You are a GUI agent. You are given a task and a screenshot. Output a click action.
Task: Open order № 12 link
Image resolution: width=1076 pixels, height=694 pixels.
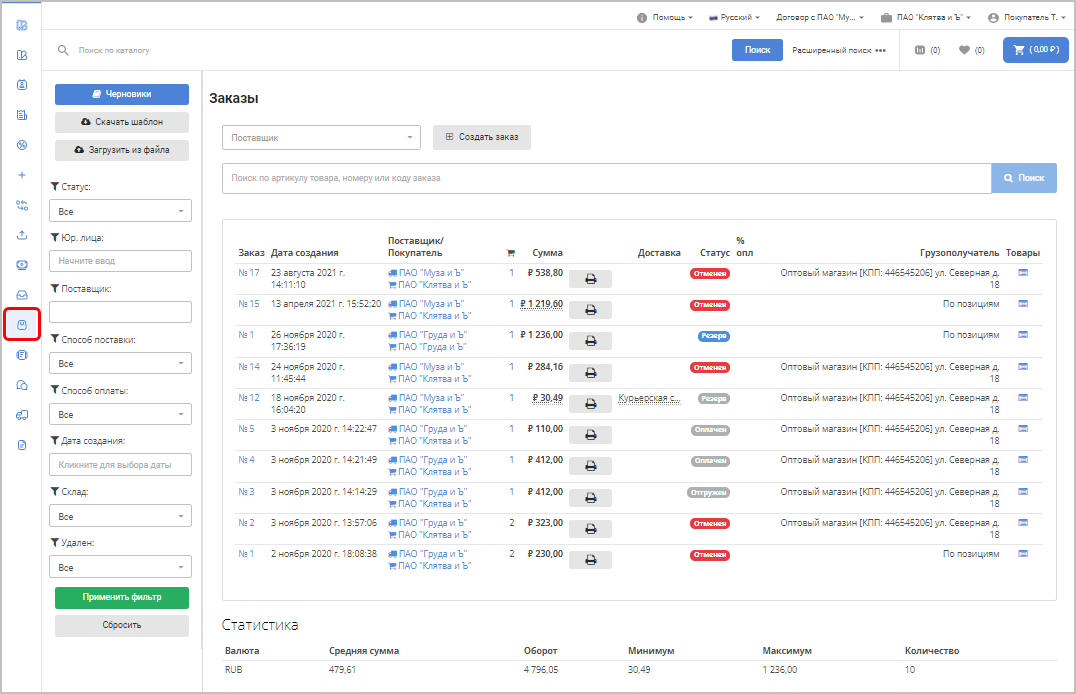point(249,398)
